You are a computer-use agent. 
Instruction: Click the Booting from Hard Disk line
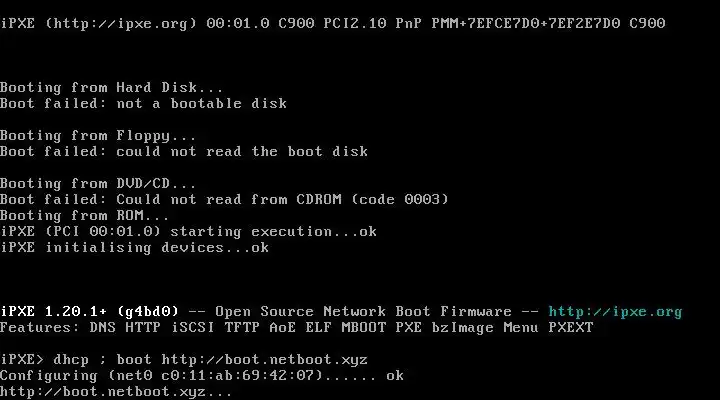click(111, 87)
